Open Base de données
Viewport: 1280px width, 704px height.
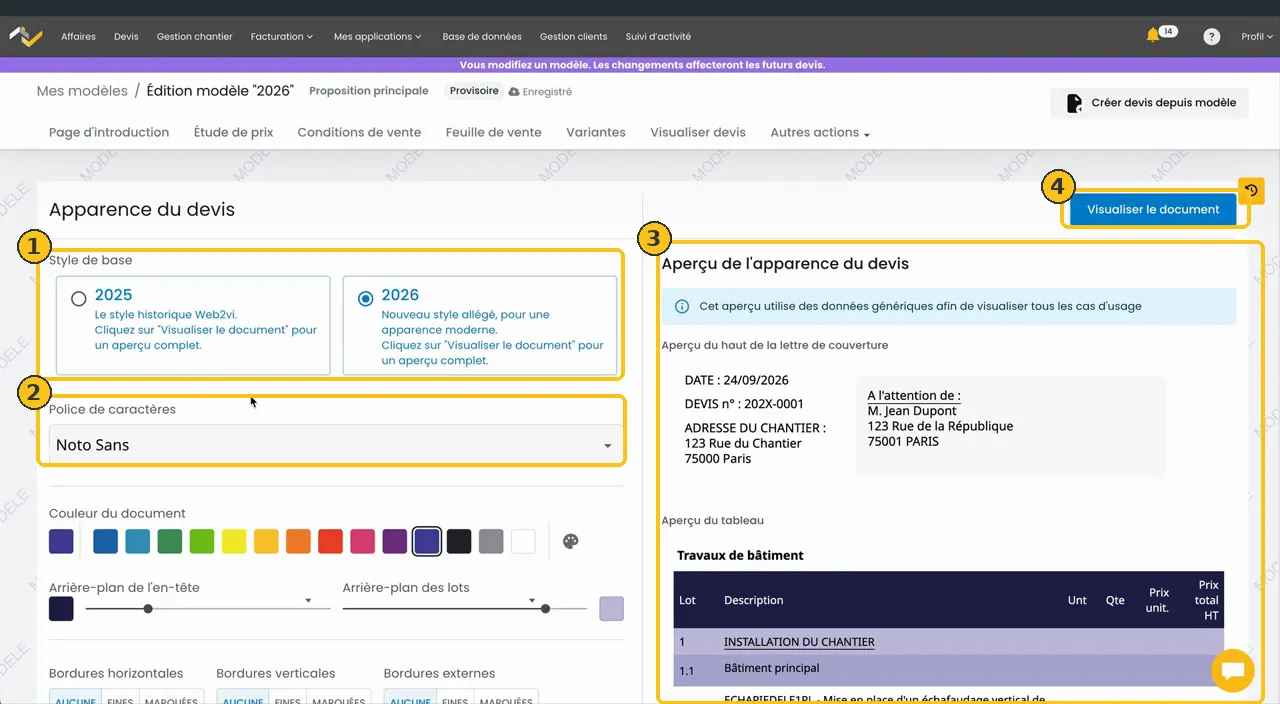pyautogui.click(x=482, y=37)
